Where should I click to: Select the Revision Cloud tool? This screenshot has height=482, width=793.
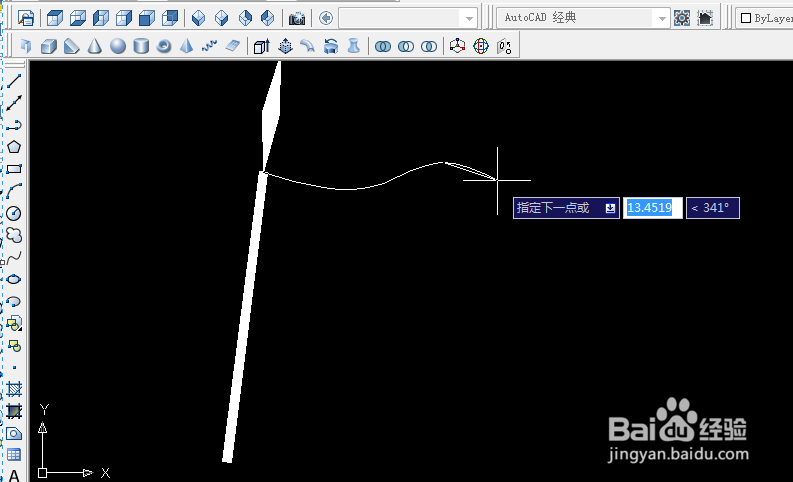click(x=14, y=235)
